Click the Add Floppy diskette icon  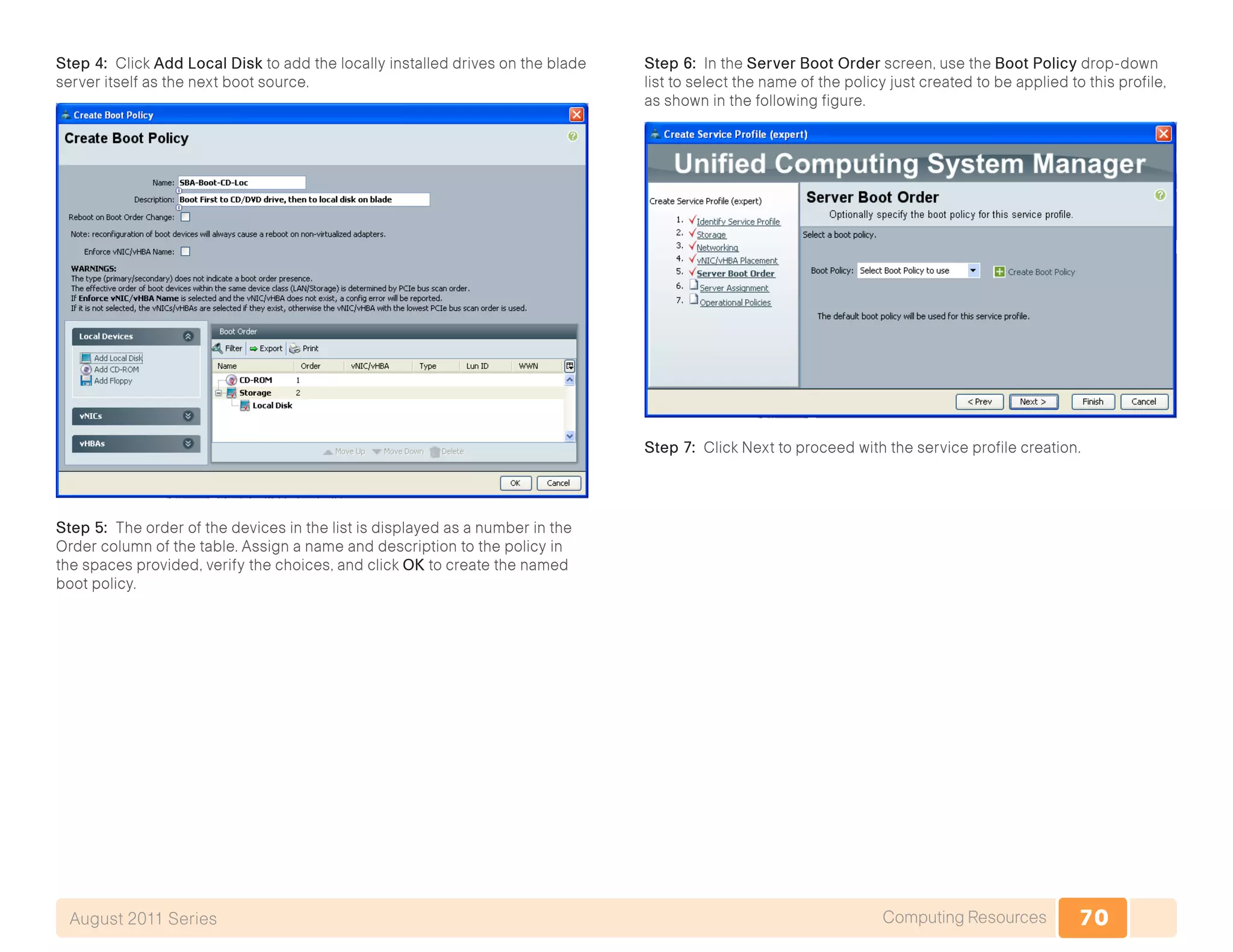click(x=86, y=381)
